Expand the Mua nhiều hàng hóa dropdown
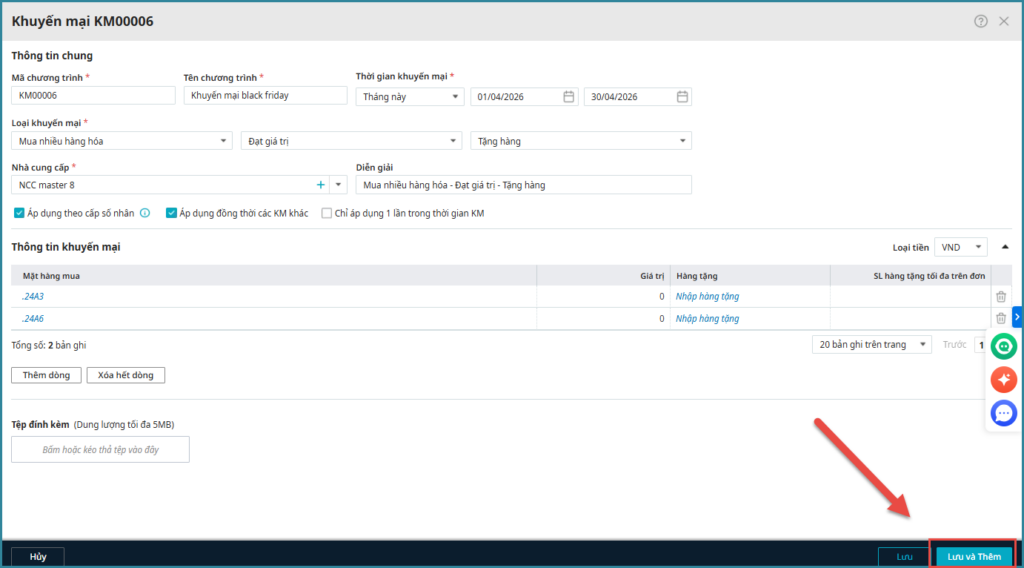 pyautogui.click(x=122, y=141)
